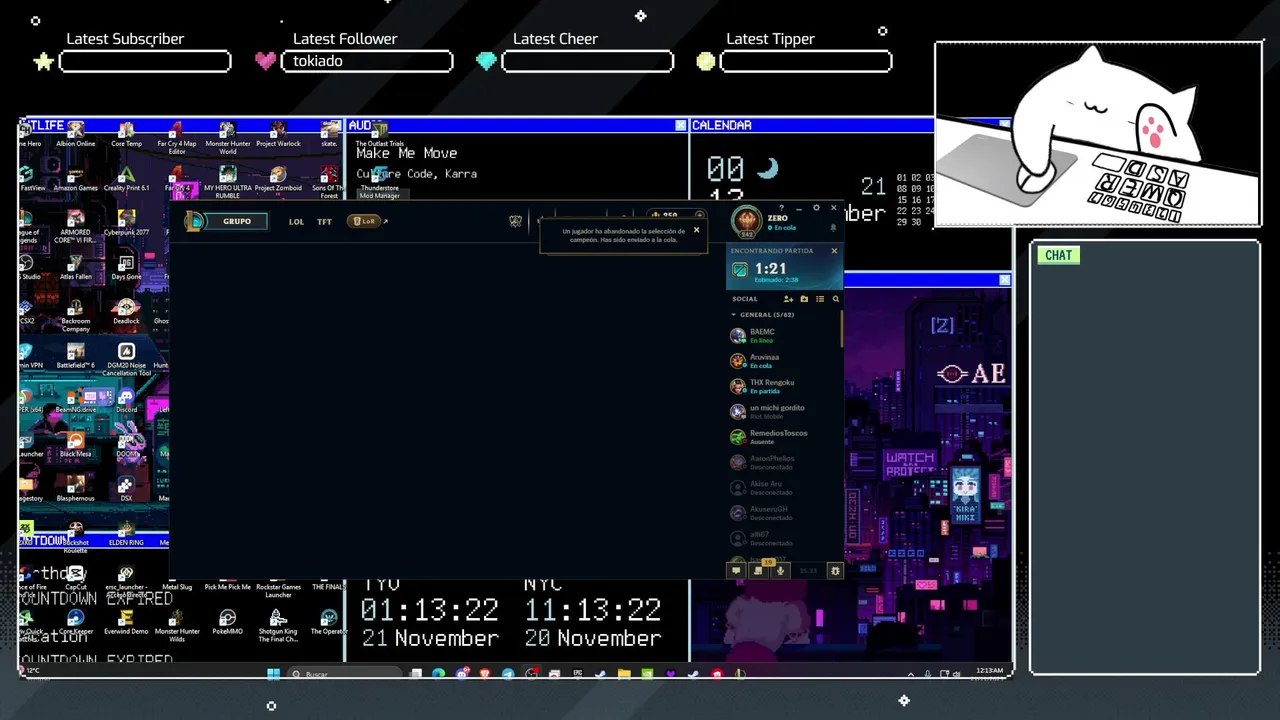Click the Latest Follower box showing tokiado

367,62
